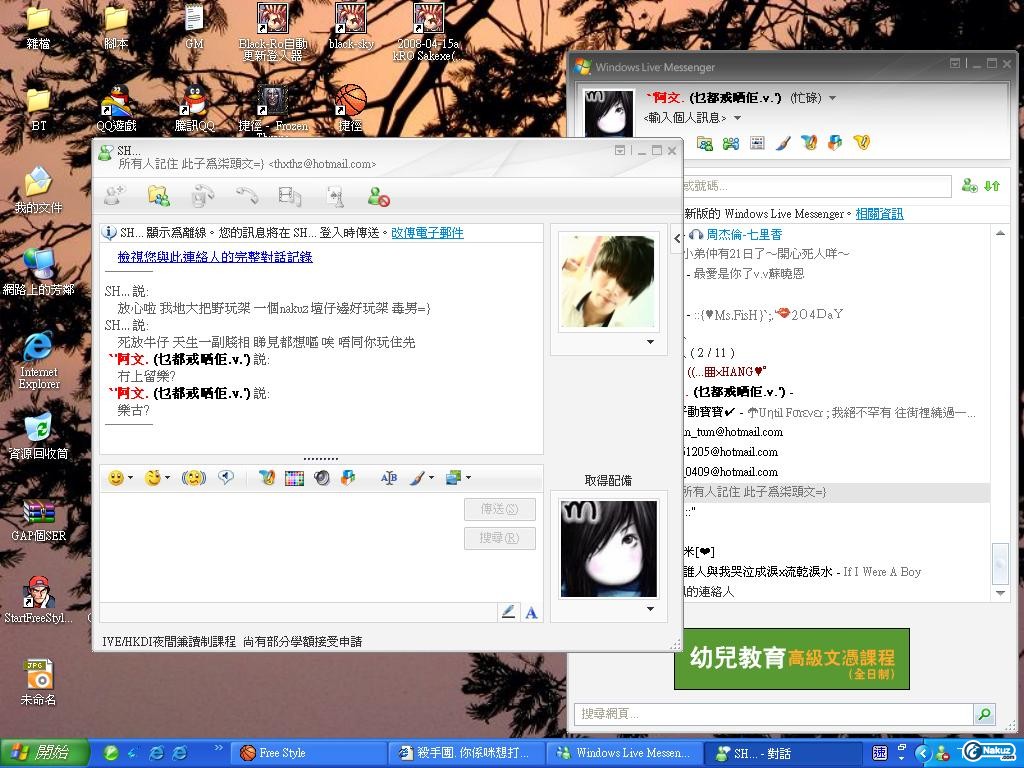
Task: Open the status dropdown next to 忙碌
Action: (x=833, y=99)
